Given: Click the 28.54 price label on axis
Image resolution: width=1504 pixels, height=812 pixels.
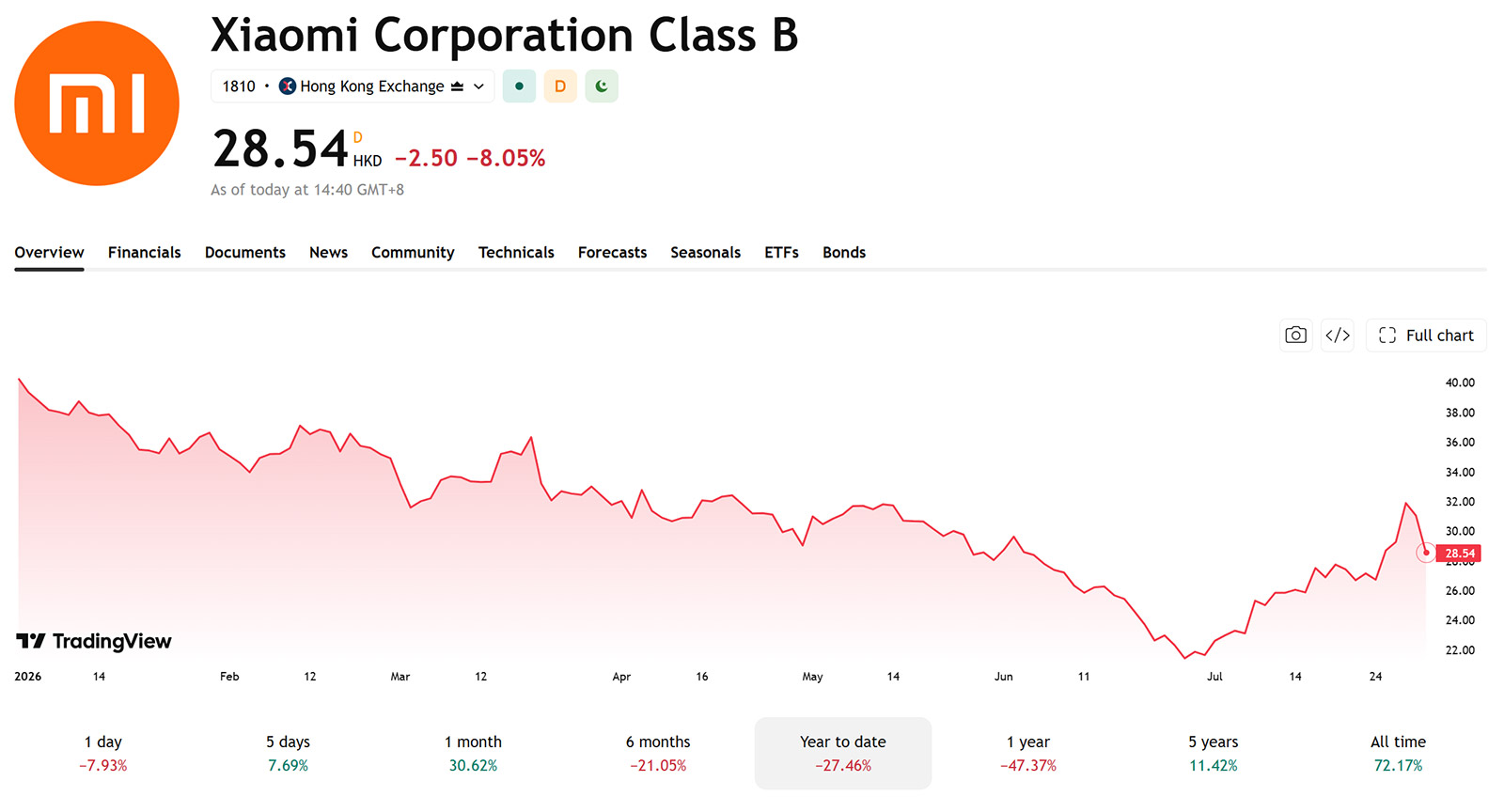Looking at the screenshot, I should click(x=1459, y=554).
